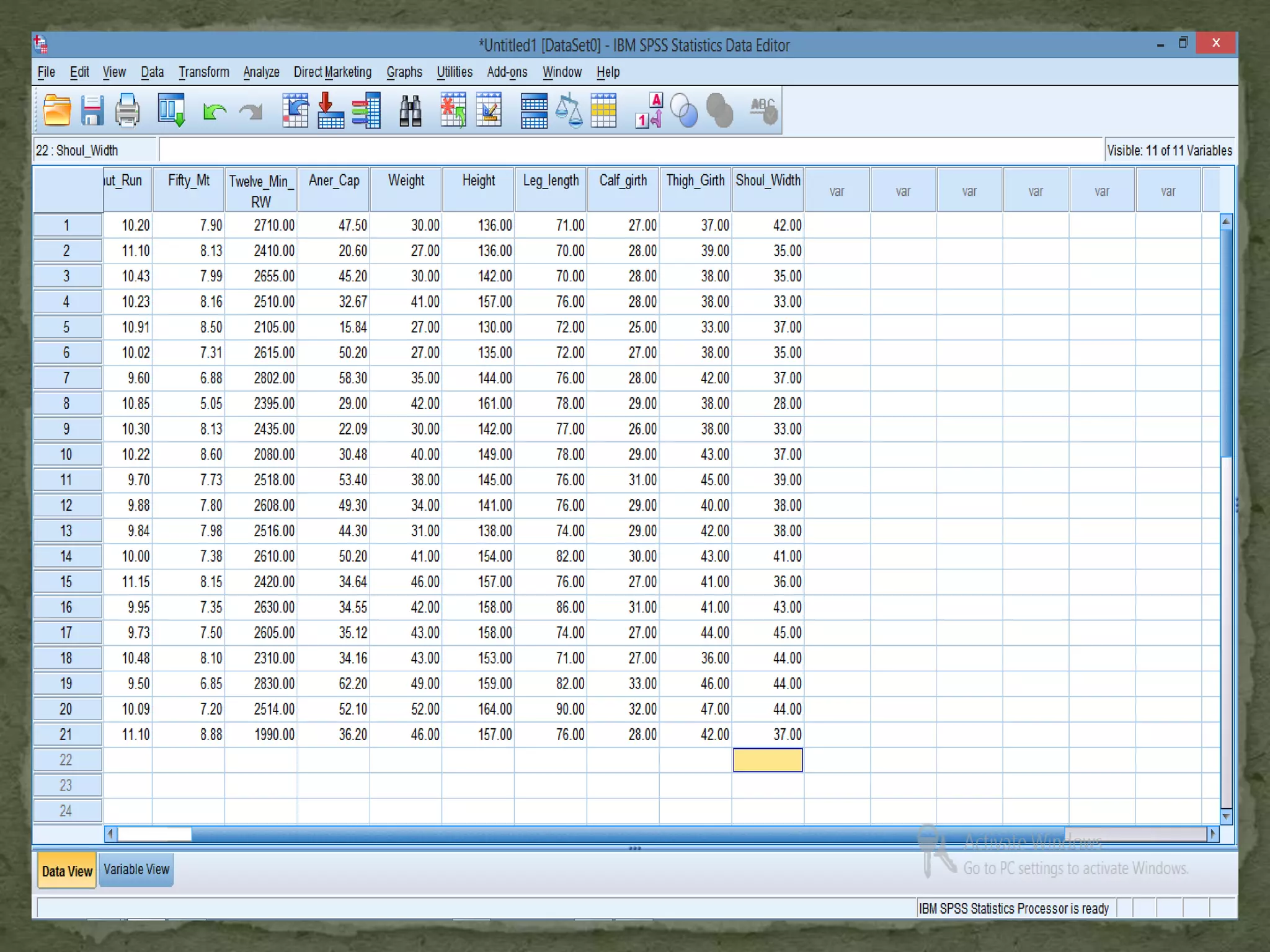Viewport: 1270px width, 952px height.
Task: Select the Data View tab
Action: pyautogui.click(x=67, y=871)
